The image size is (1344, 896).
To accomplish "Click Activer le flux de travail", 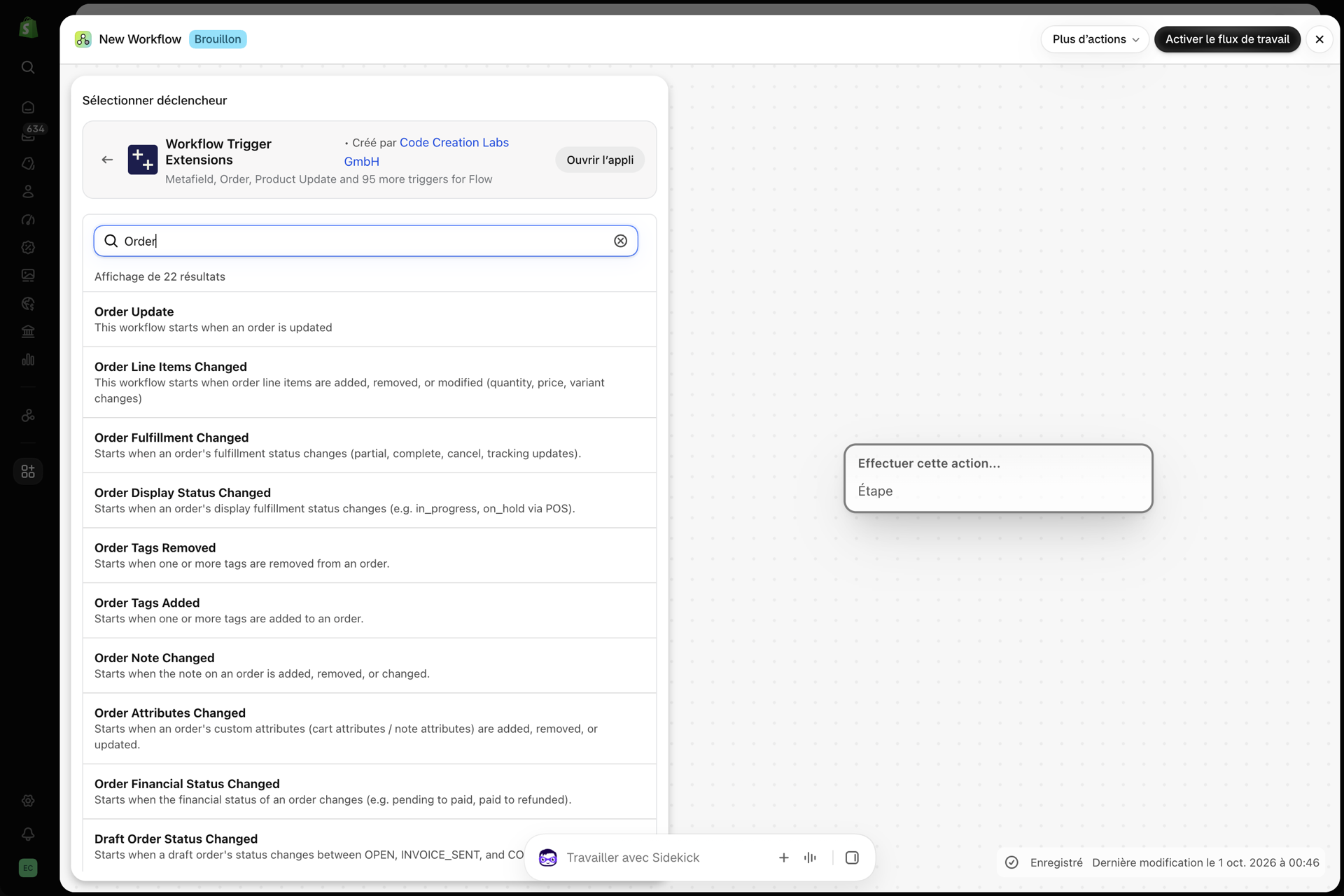I will tap(1227, 39).
